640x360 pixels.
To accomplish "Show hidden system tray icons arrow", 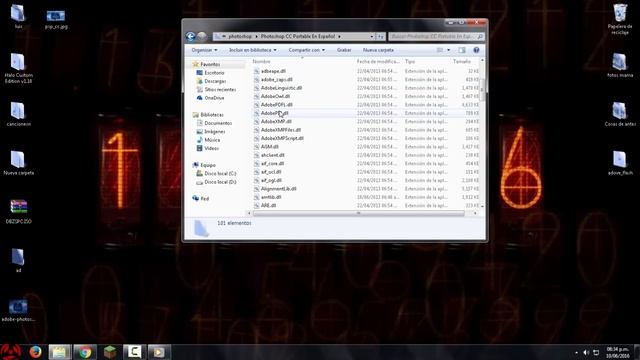I will pyautogui.click(x=576, y=352).
